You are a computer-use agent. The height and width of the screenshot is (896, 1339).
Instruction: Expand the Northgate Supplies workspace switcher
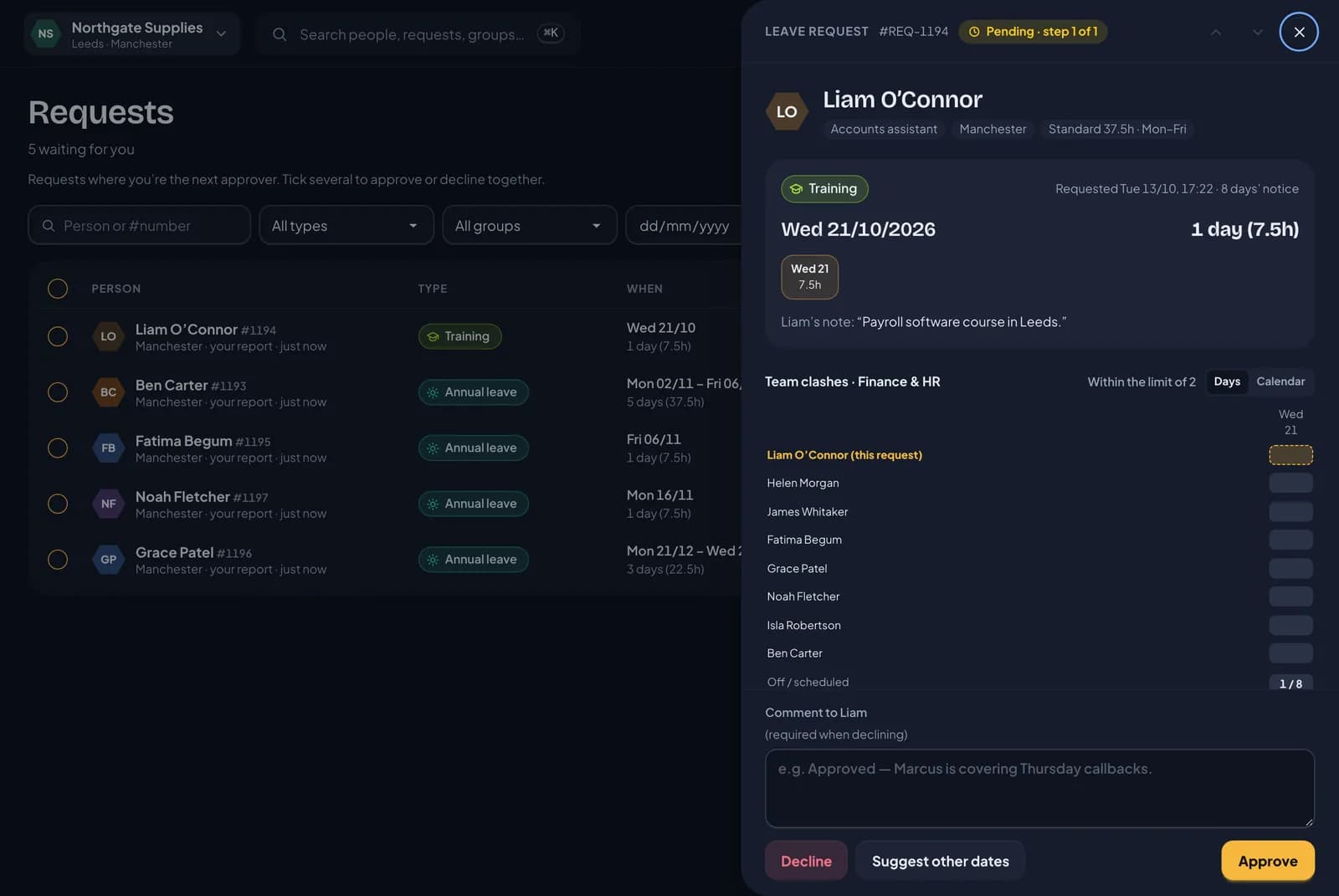pos(132,34)
